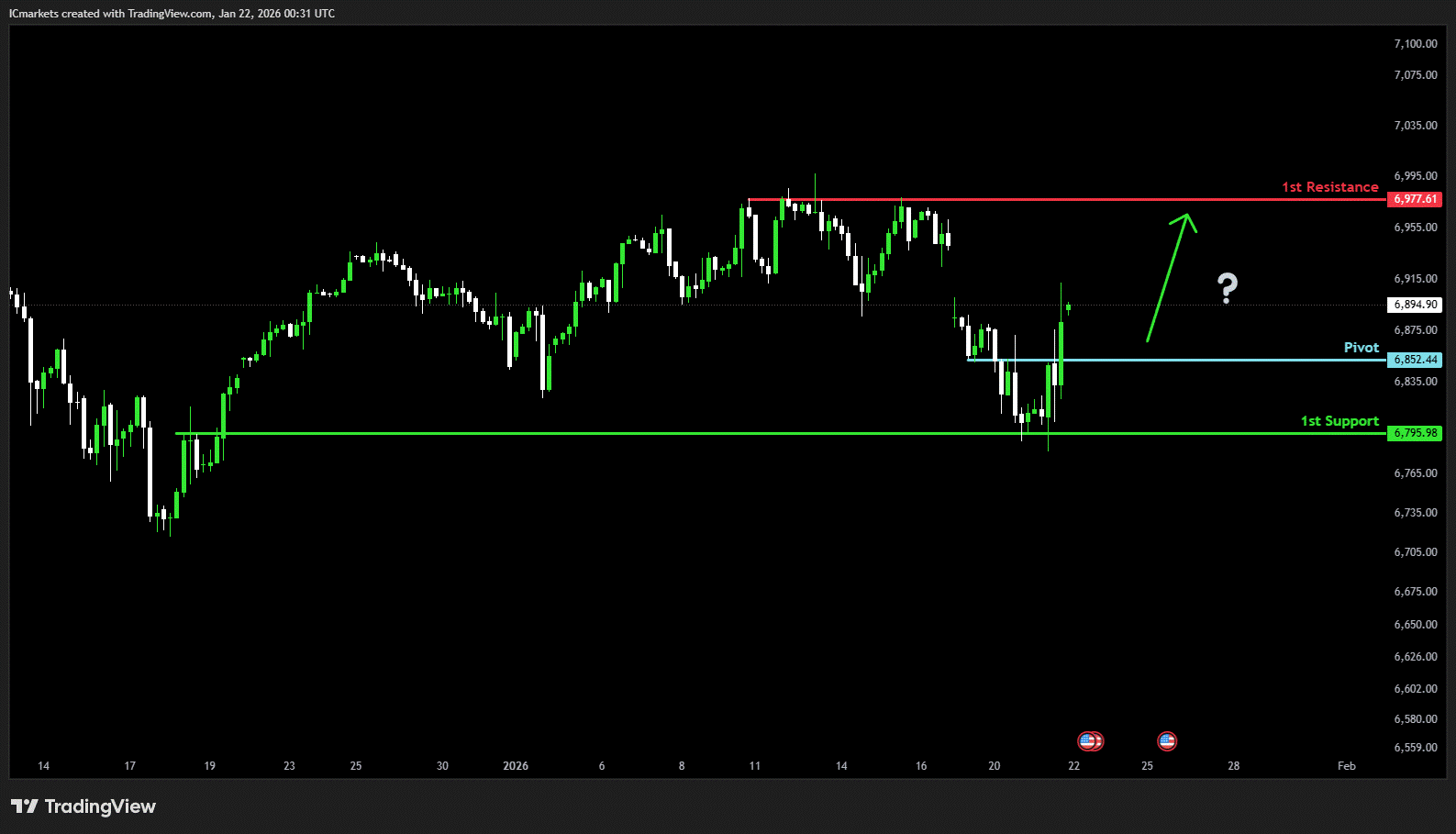Open the front US flag event icon near date 22
The width and height of the screenshot is (1456, 834).
click(1086, 740)
